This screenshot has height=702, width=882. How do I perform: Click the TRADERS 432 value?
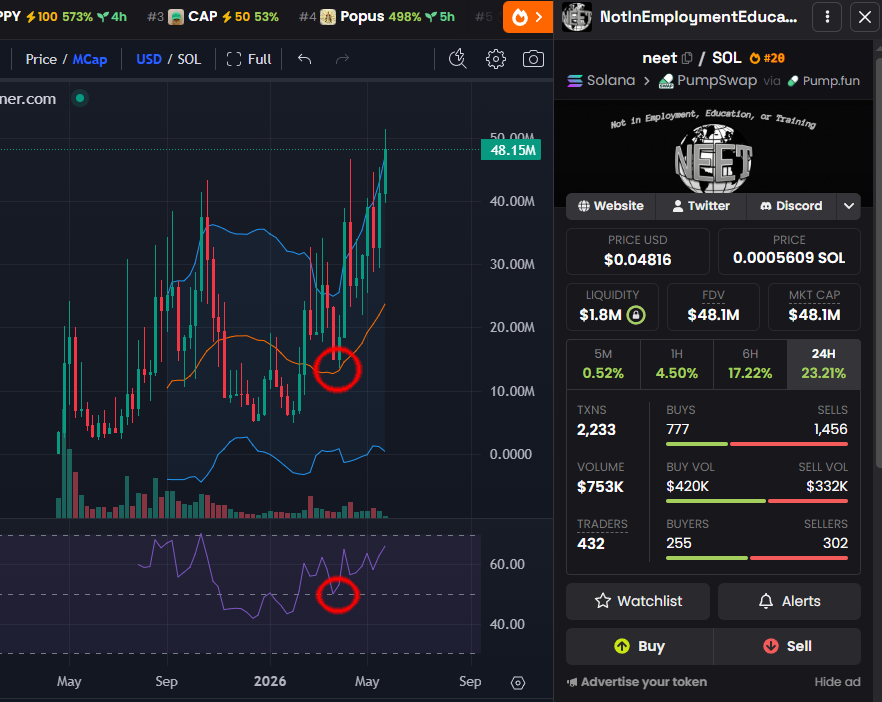[591, 544]
